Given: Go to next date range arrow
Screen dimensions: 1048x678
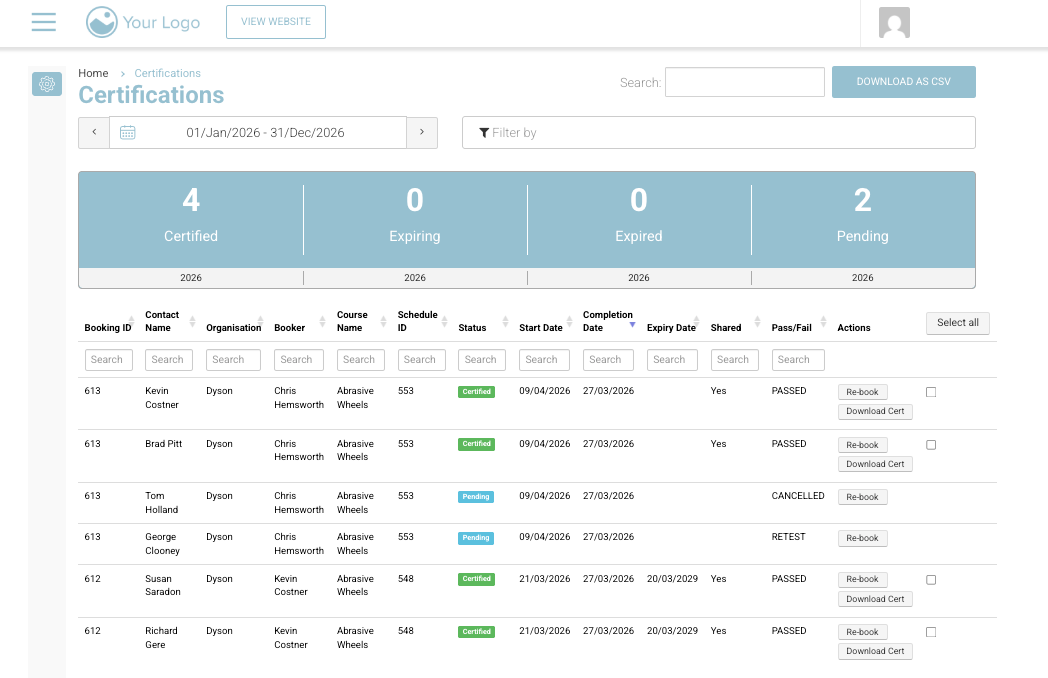Looking at the screenshot, I should (x=422, y=133).
